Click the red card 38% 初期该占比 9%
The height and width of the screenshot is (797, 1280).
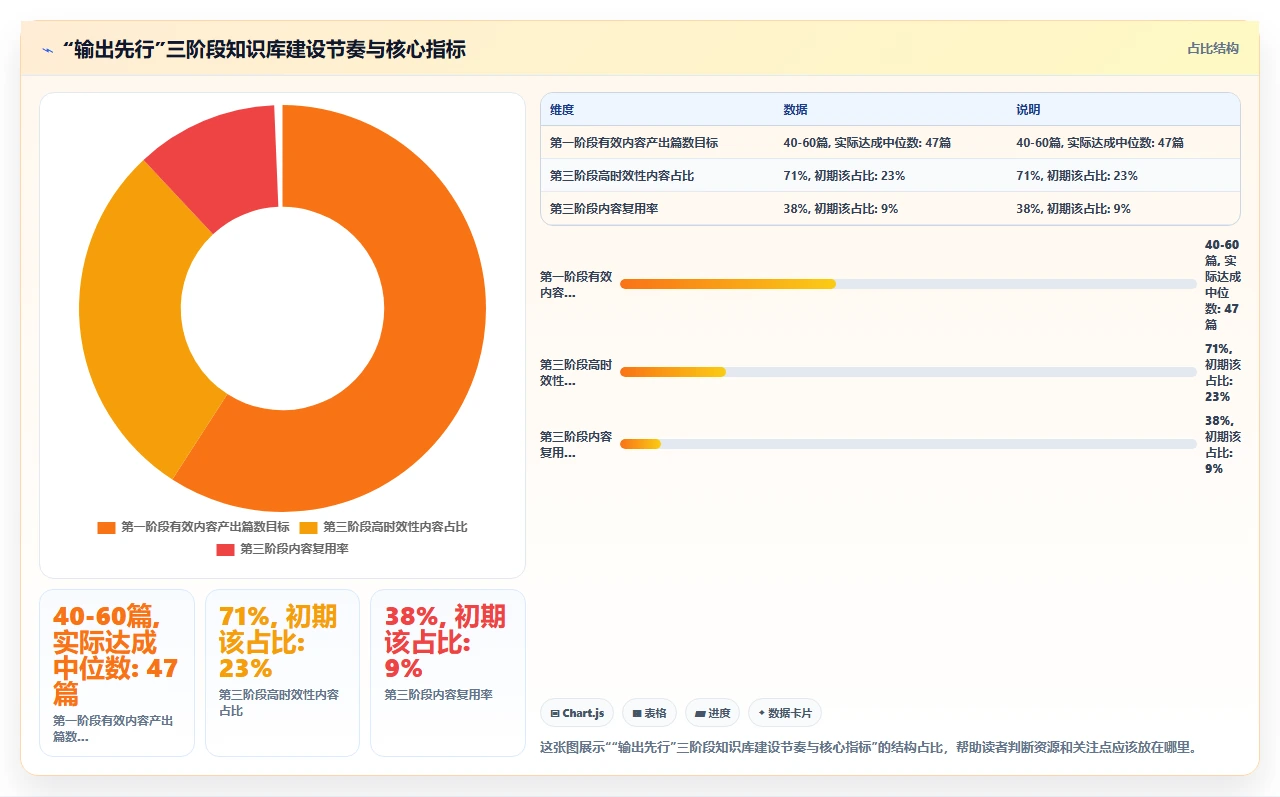(x=448, y=673)
